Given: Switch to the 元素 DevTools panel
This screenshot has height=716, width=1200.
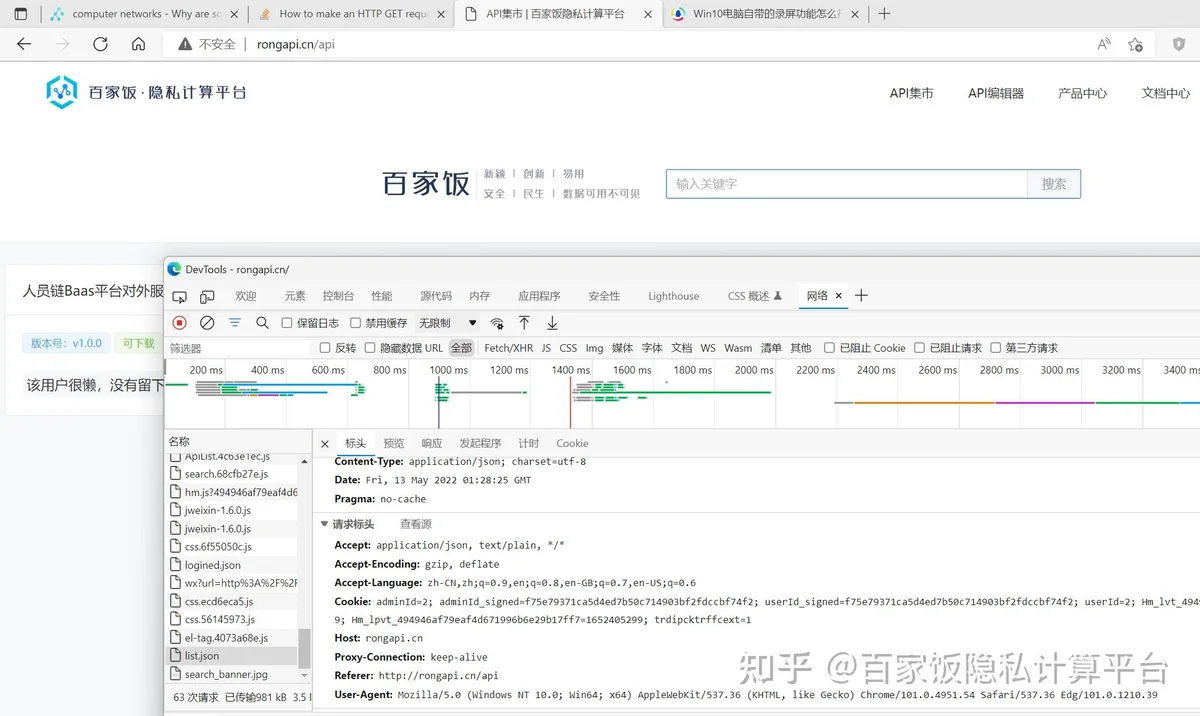Looking at the screenshot, I should [295, 296].
